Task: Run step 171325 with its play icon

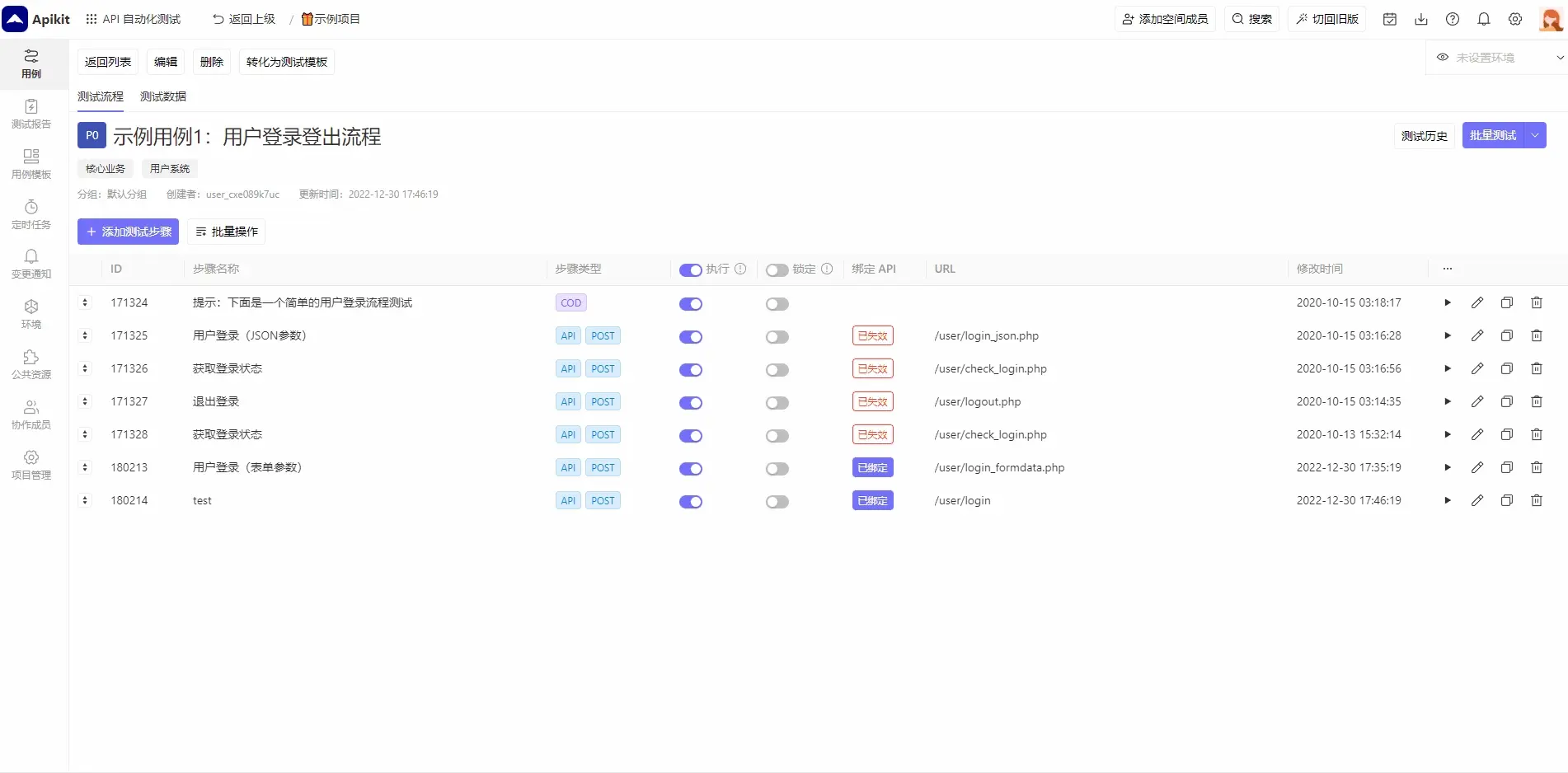Action: pos(1447,335)
